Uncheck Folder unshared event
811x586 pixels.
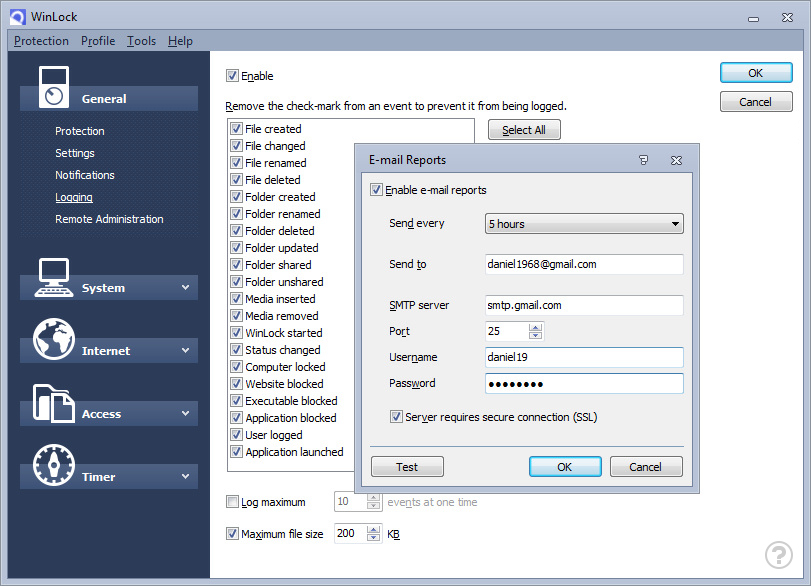point(236,282)
